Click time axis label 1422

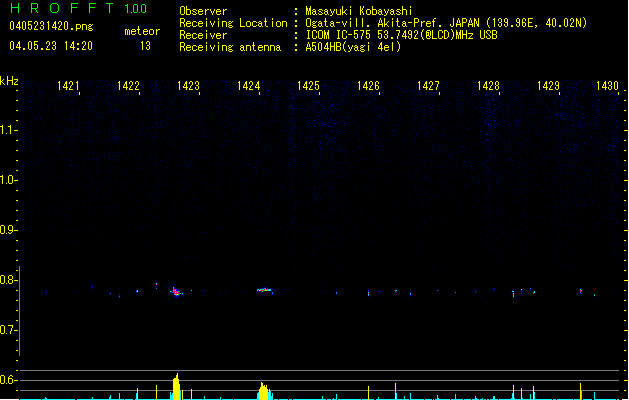pyautogui.click(x=128, y=86)
